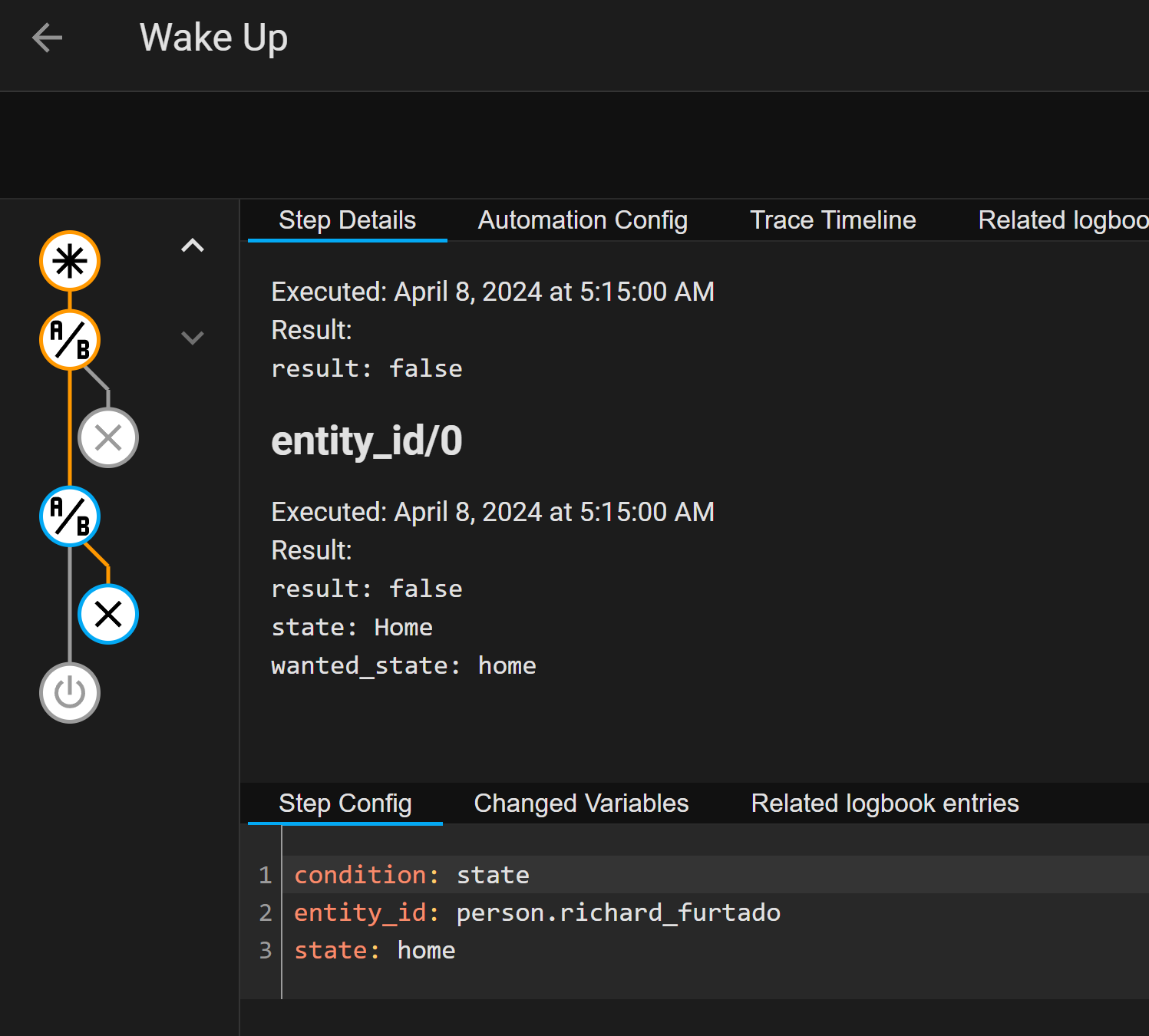The height and width of the screenshot is (1036, 1149).
Task: Select the grey stop (X) node
Action: coord(107,437)
